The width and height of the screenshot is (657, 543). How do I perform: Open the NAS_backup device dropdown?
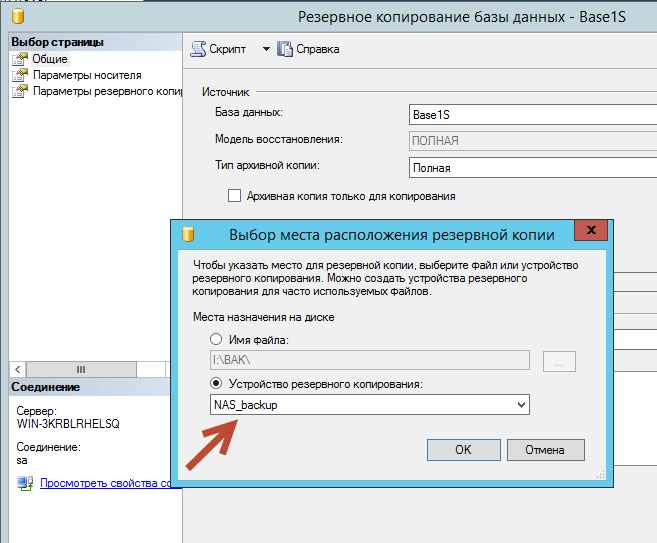[x=370, y=405]
